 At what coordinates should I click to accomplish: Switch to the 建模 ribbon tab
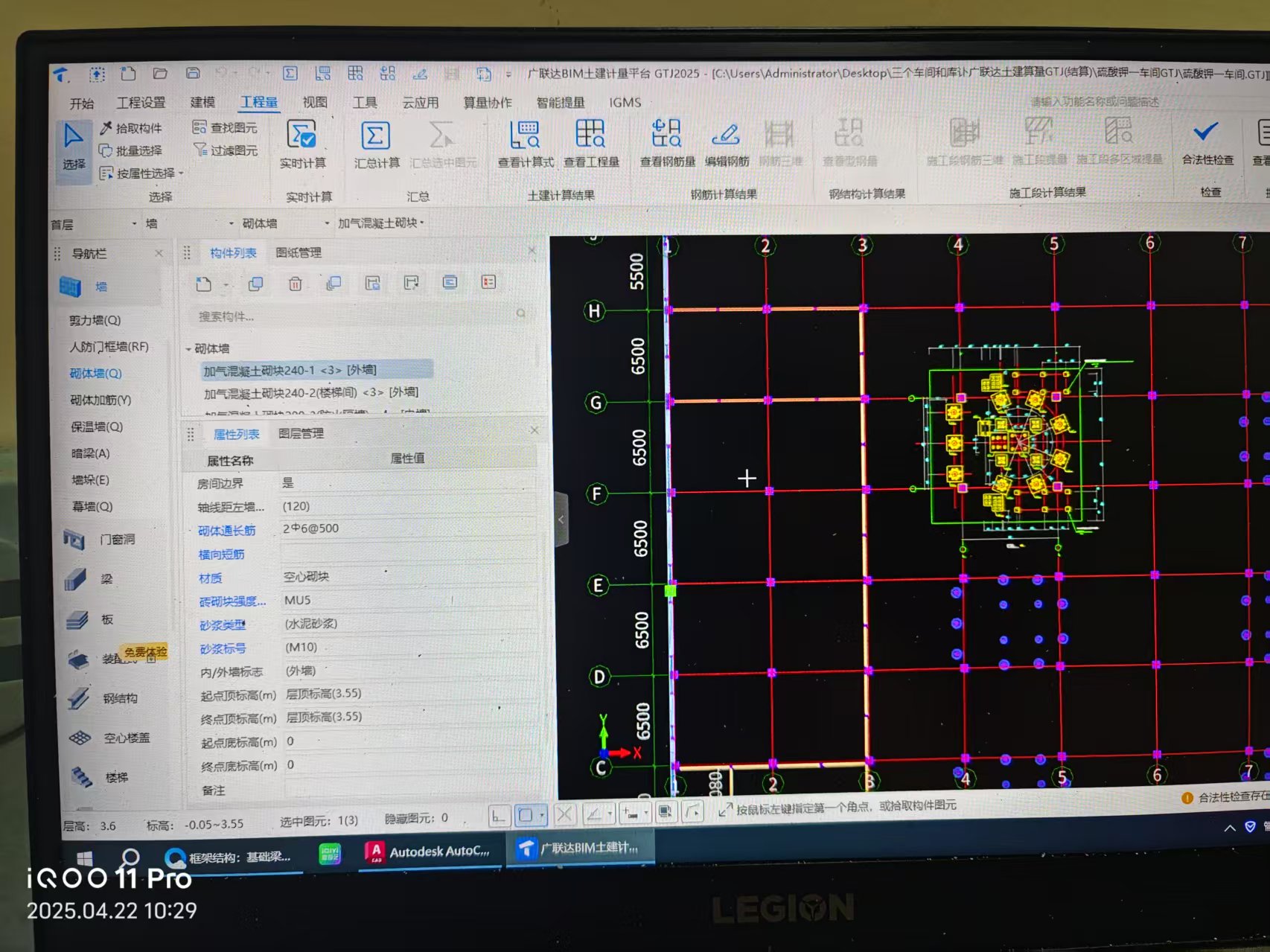[202, 102]
